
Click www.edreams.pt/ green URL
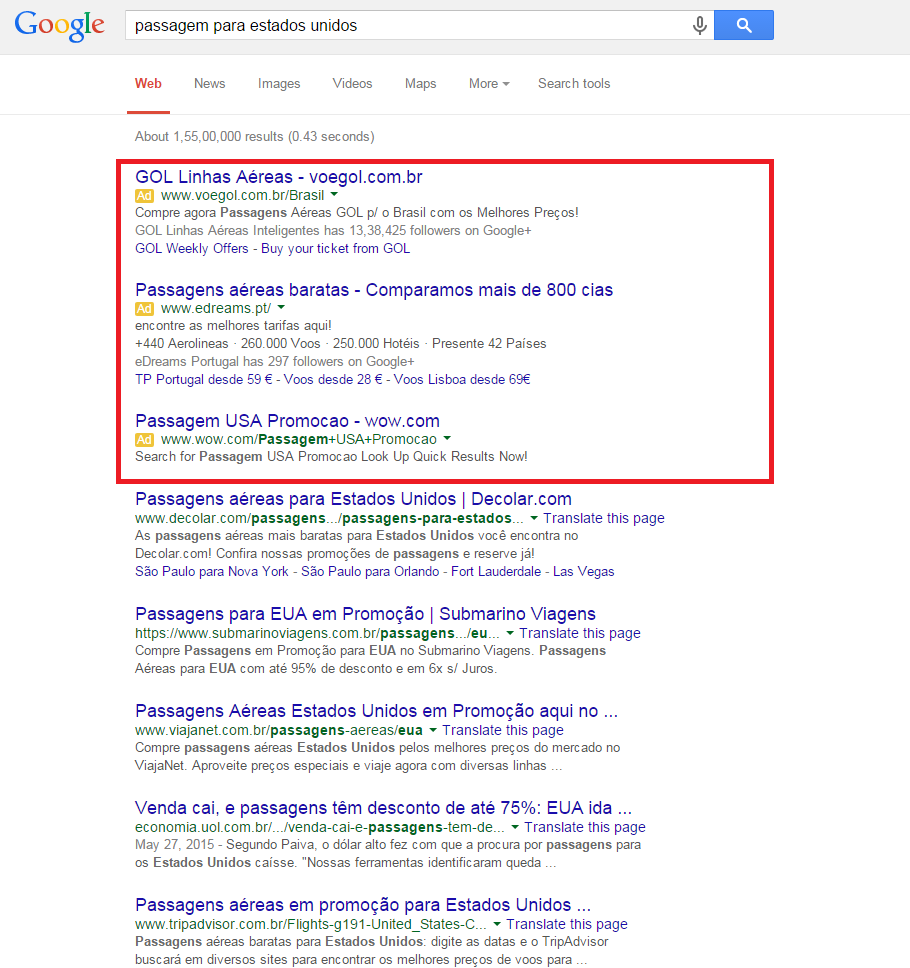[216, 308]
